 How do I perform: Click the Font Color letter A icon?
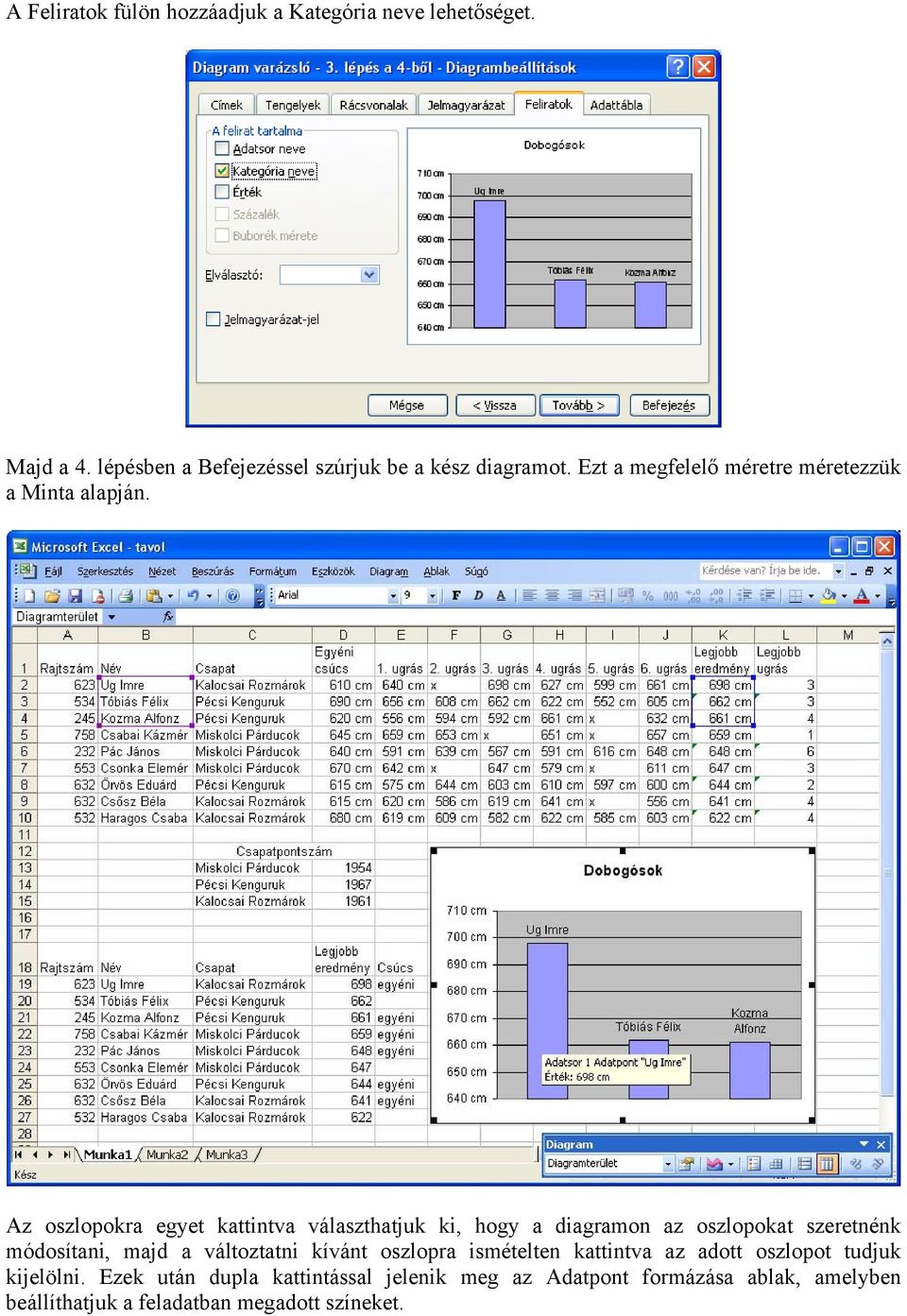[861, 595]
